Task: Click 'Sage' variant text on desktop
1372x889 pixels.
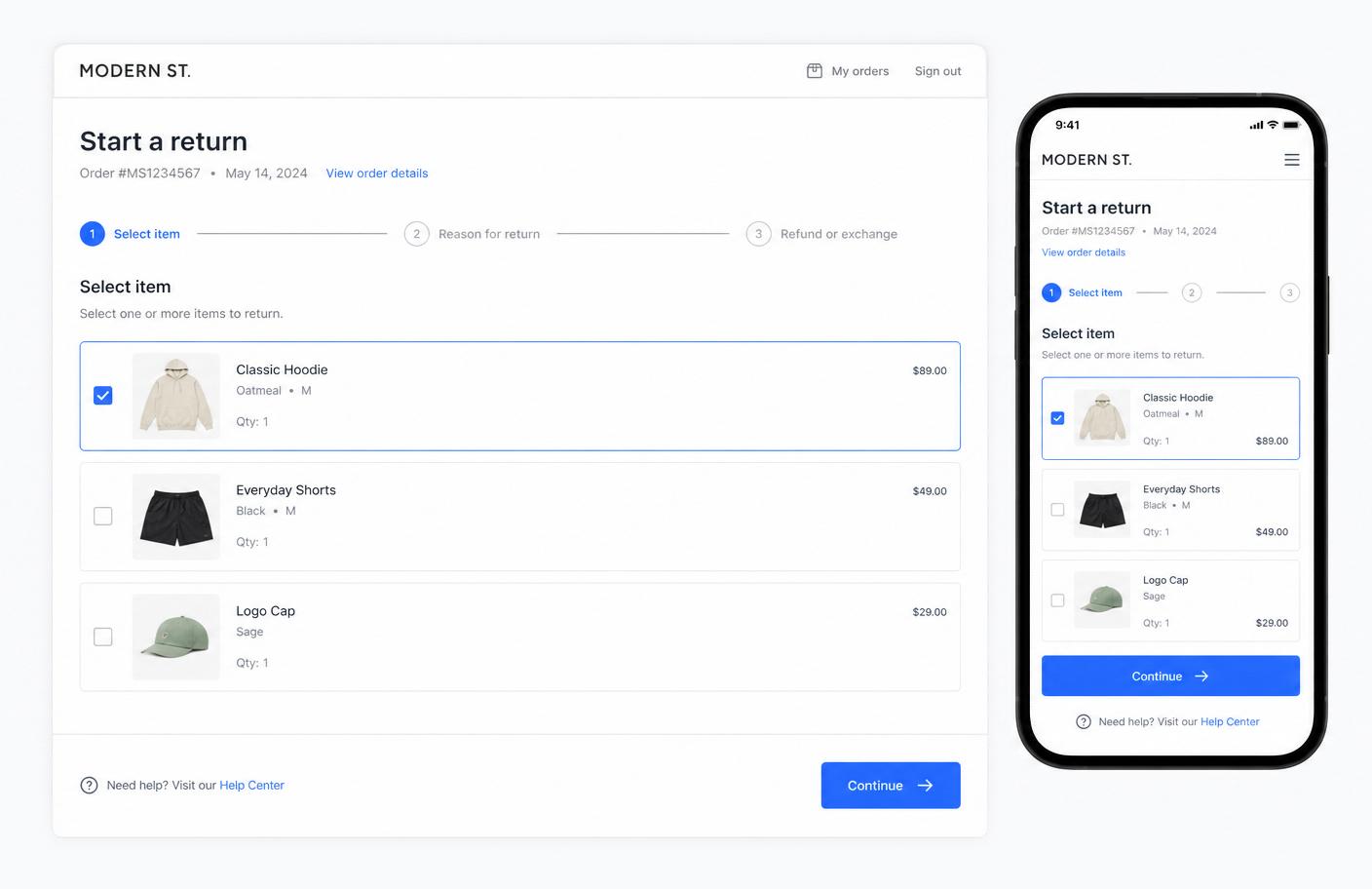Action: pos(249,632)
